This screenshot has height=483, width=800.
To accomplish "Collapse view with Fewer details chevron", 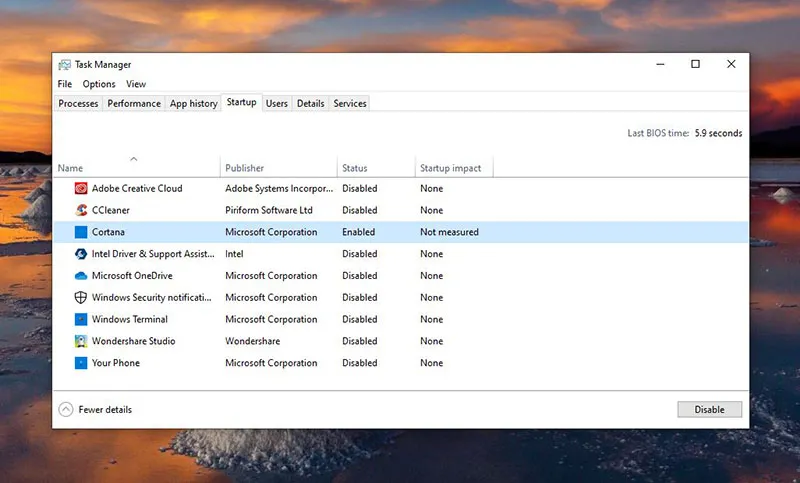I will 66,409.
